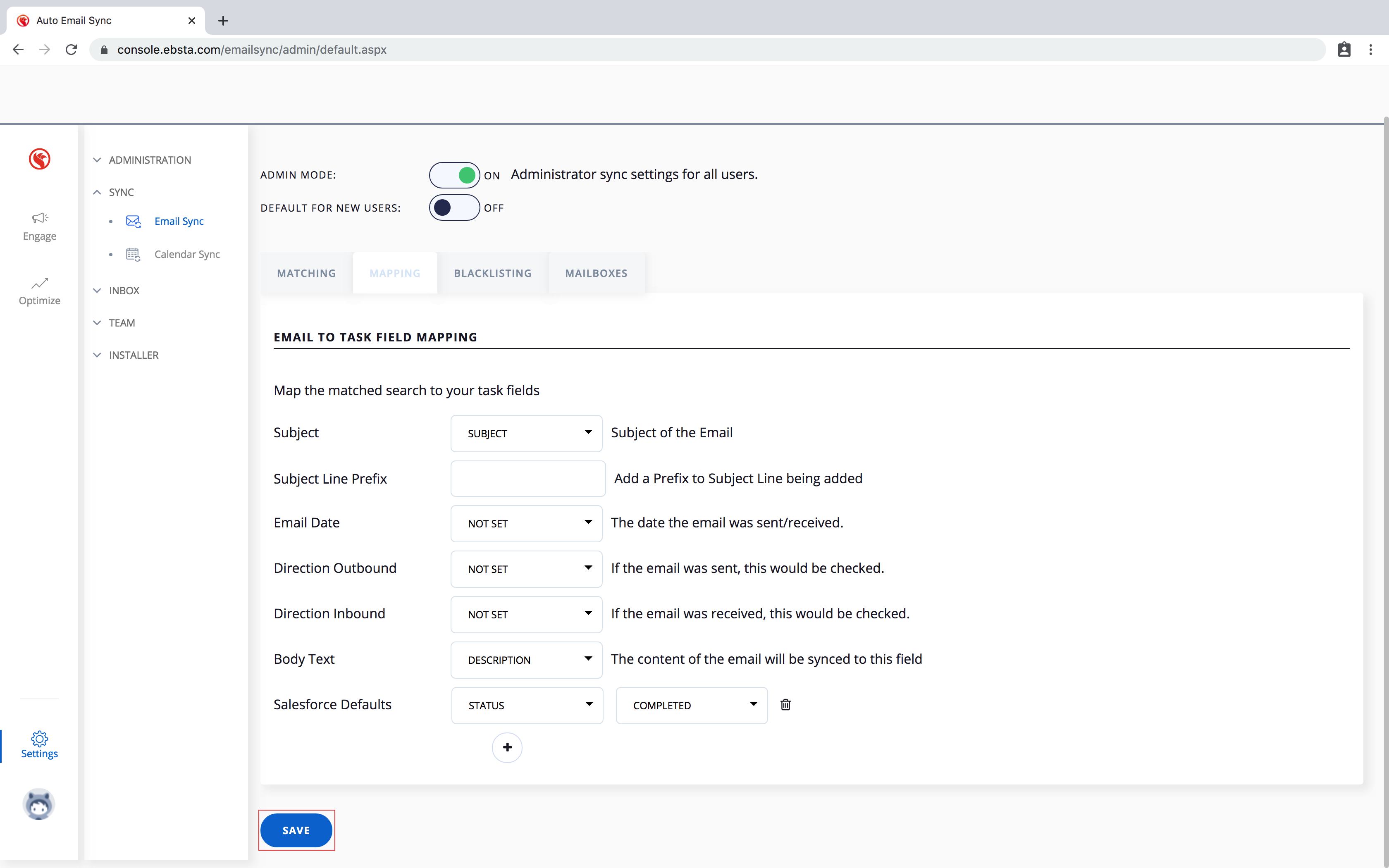This screenshot has height=868, width=1389.
Task: Click the Subject Line Prefix input field
Action: pos(527,478)
